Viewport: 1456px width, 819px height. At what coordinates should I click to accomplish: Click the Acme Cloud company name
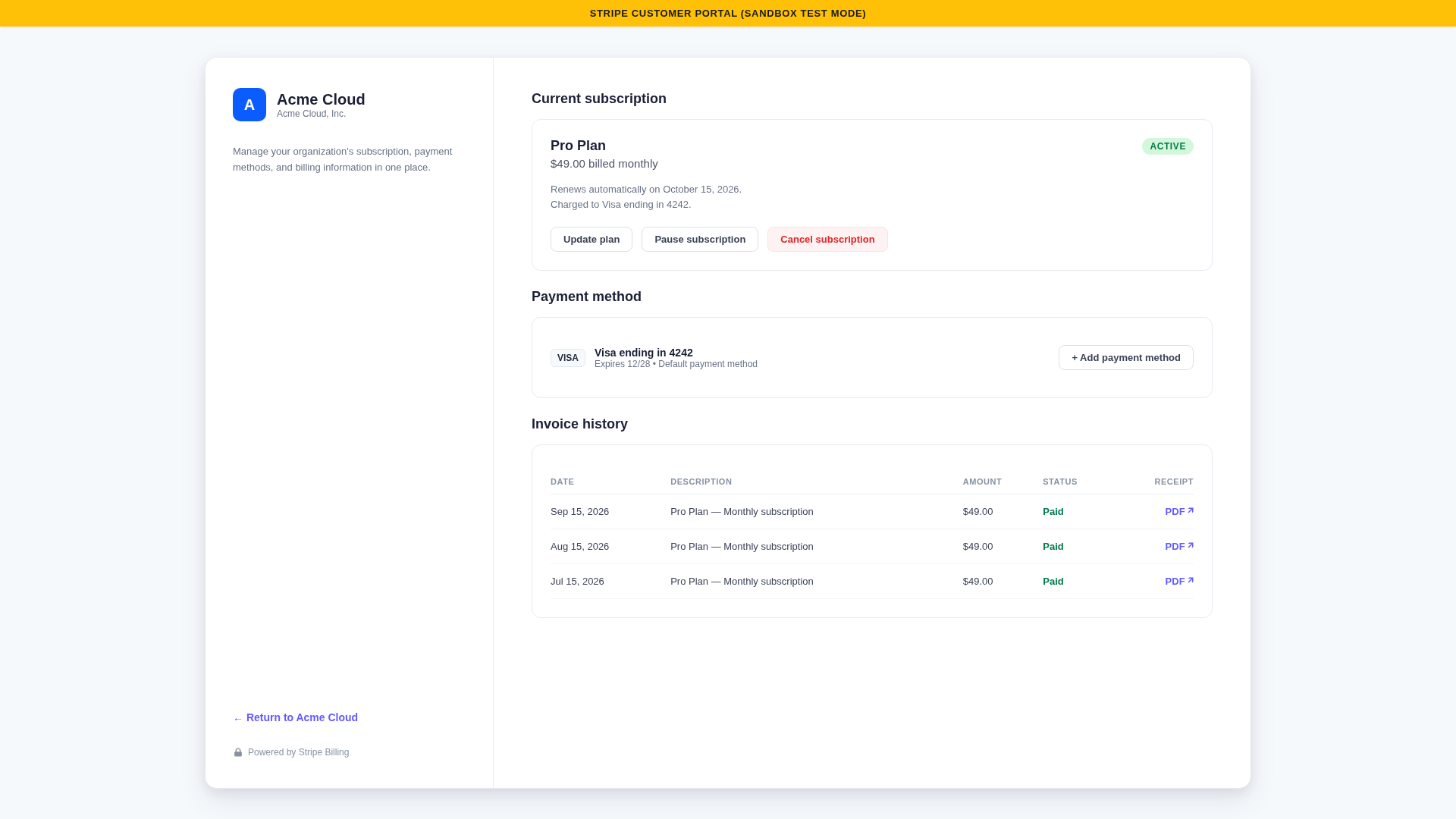tap(321, 99)
